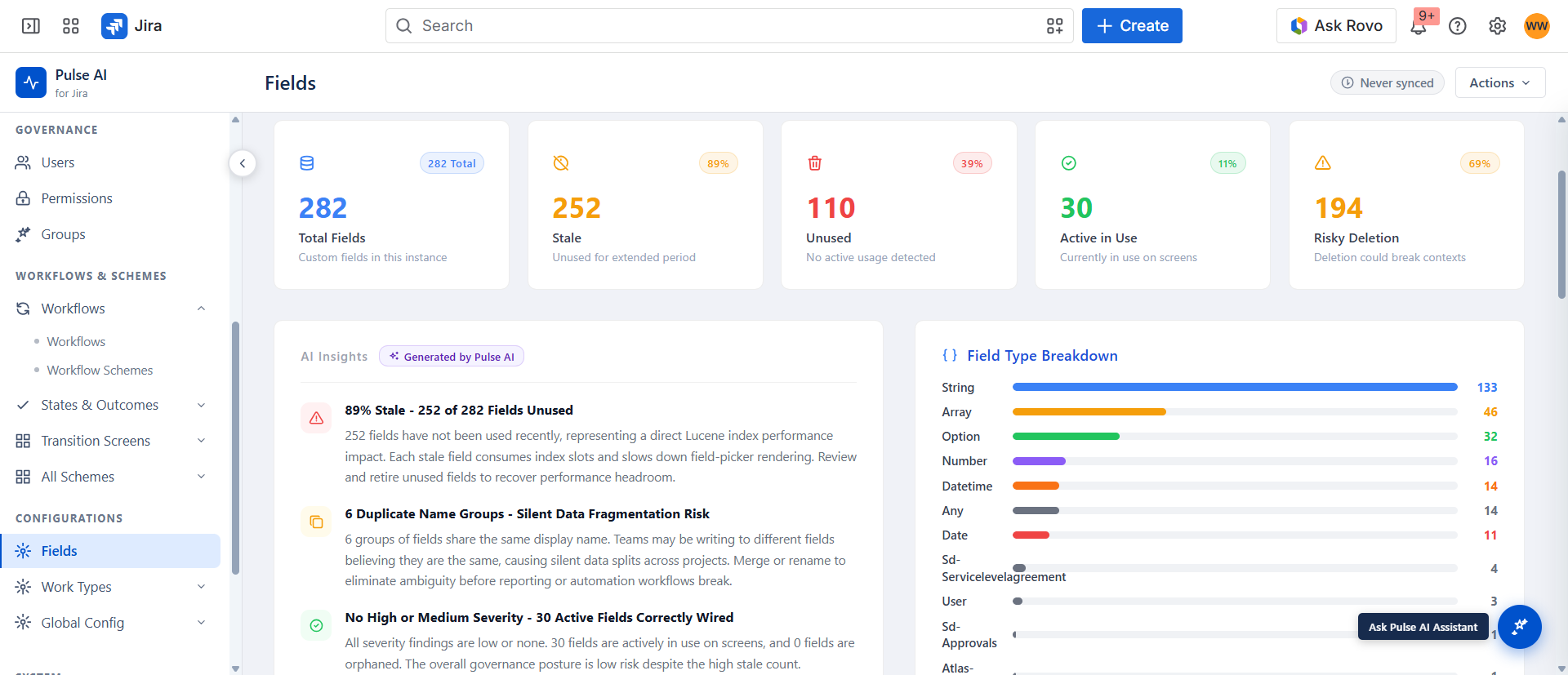The width and height of the screenshot is (1568, 675).
Task: Click the Jira logo
Action: pos(131,26)
